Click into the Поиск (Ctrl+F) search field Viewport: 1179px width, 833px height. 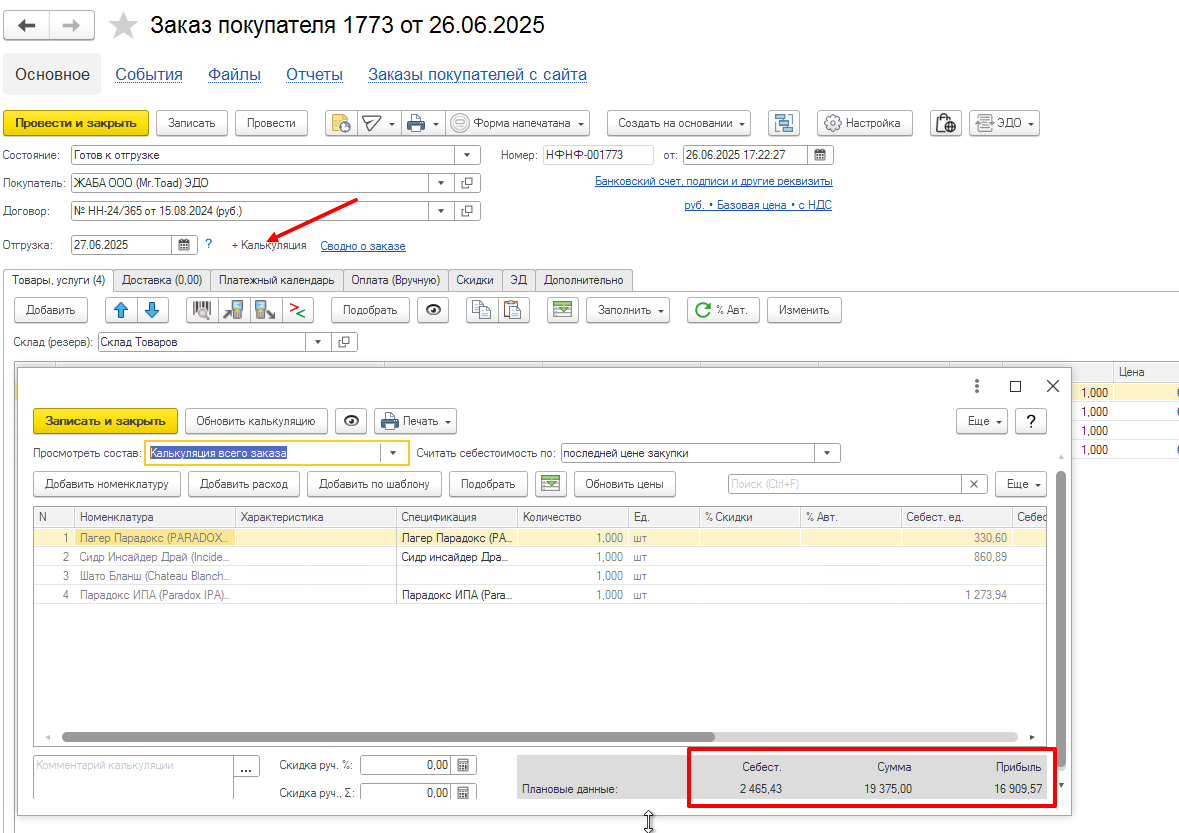point(845,484)
